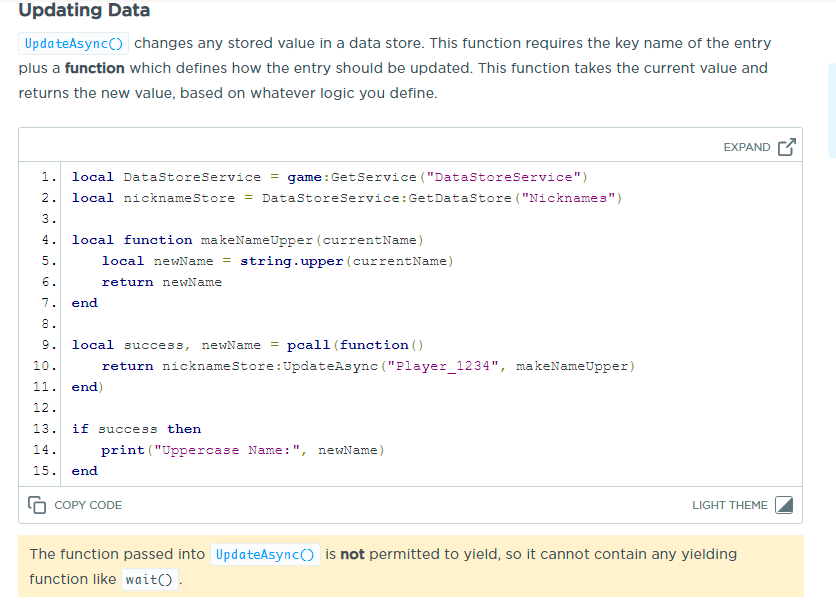The height and width of the screenshot is (604, 836).
Task: Click the print statement on line 14
Action: click(x=123, y=450)
